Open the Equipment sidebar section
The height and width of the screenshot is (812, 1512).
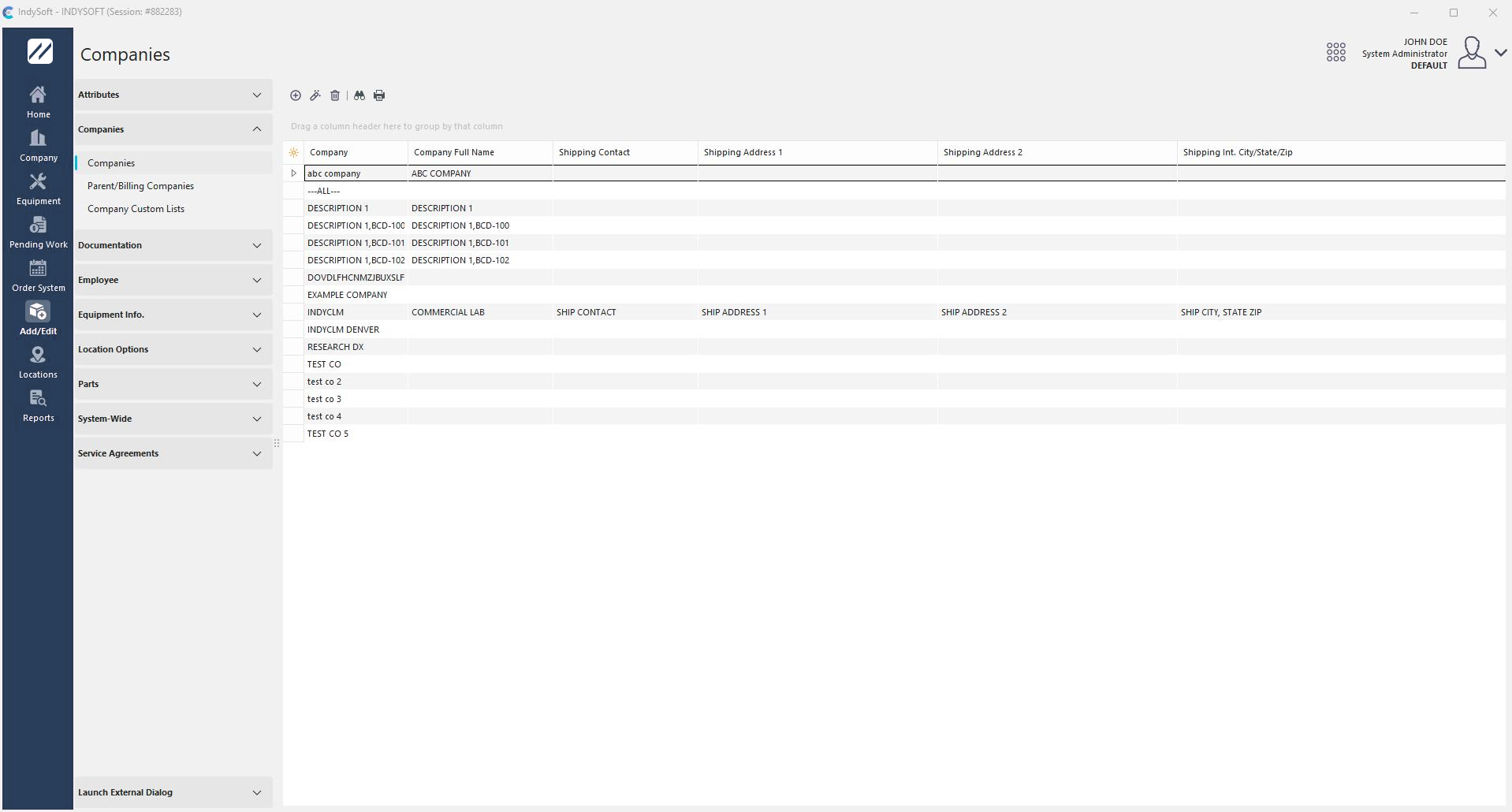(x=38, y=189)
